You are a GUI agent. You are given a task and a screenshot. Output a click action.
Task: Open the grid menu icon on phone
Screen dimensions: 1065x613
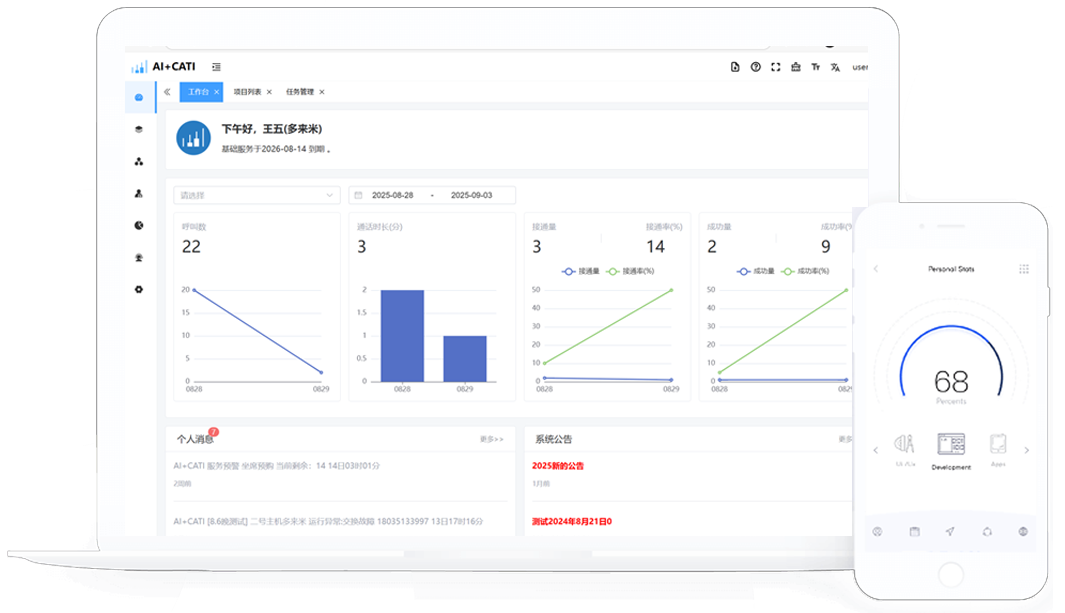[1023, 269]
